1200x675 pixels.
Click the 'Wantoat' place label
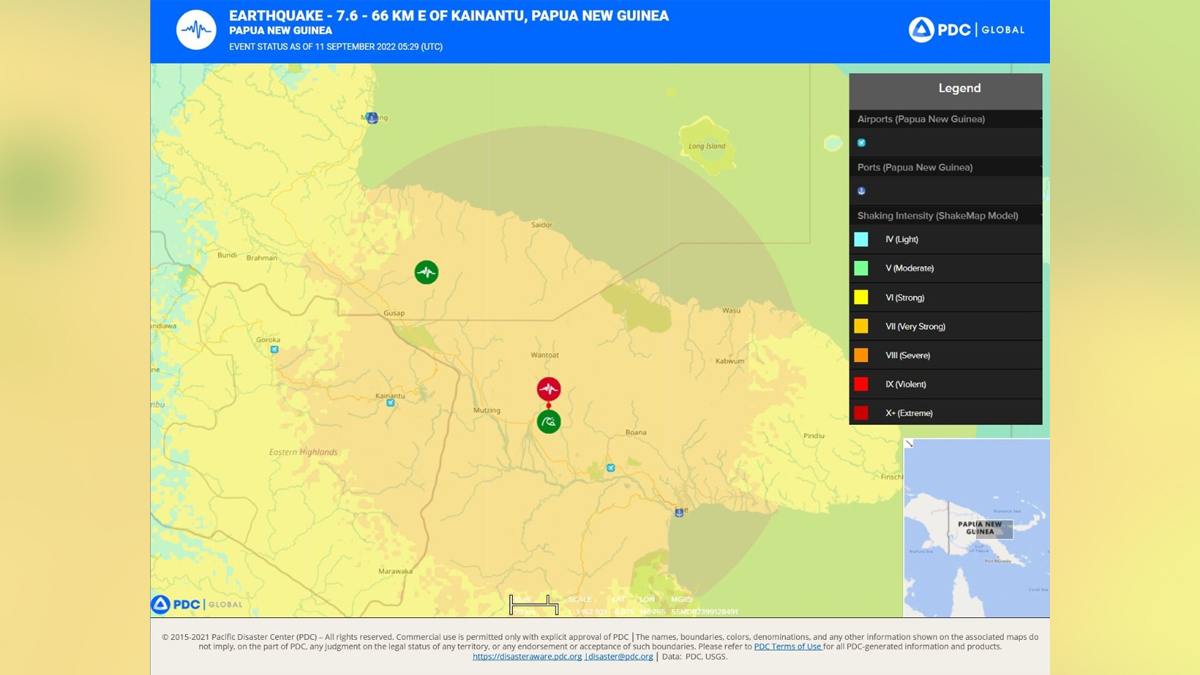click(x=545, y=355)
